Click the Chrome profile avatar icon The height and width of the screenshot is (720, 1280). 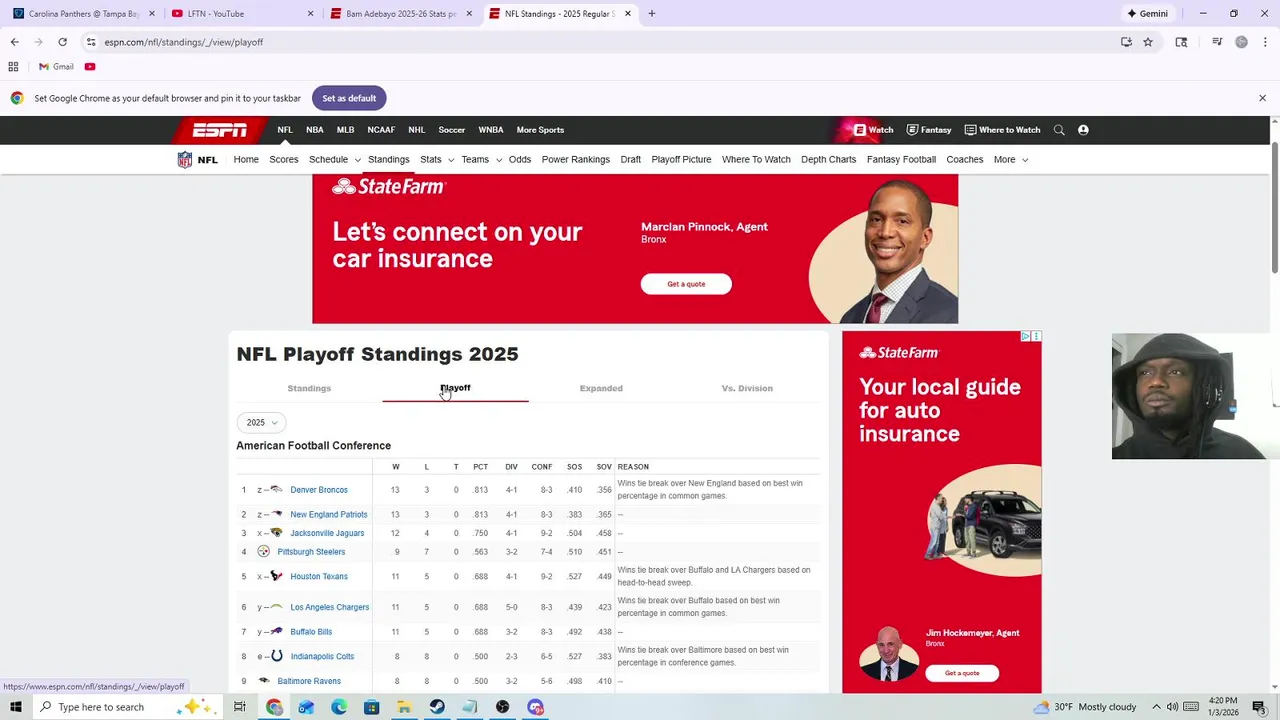coord(1241,42)
